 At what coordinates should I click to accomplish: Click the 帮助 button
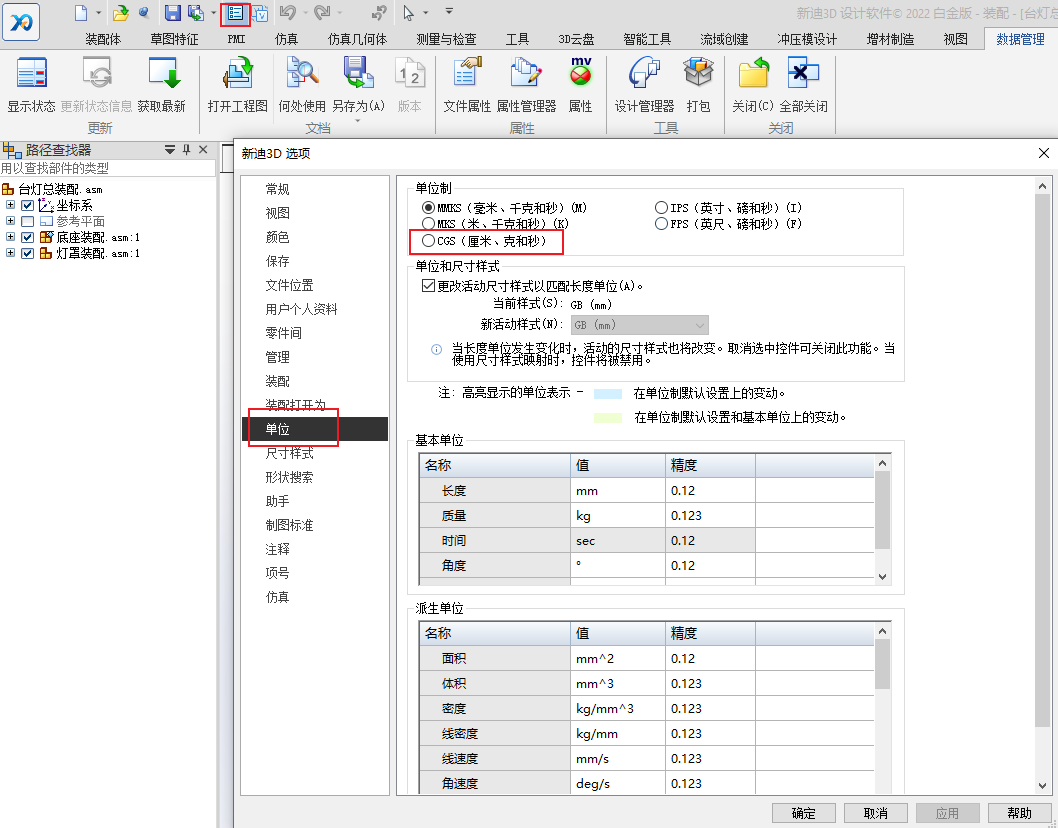pyautogui.click(x=1020, y=813)
